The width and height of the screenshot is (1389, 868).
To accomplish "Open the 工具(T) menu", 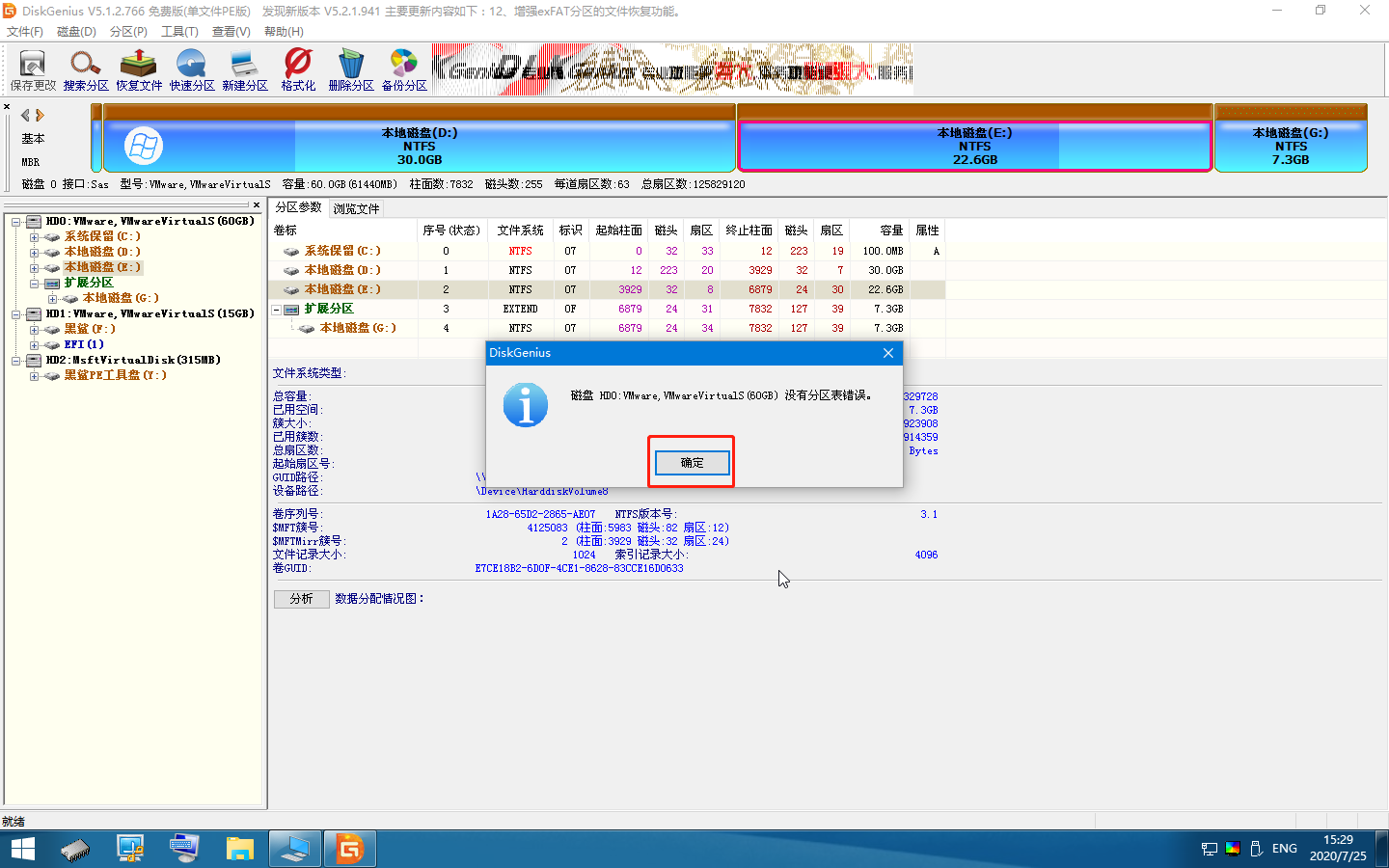I will (x=179, y=32).
